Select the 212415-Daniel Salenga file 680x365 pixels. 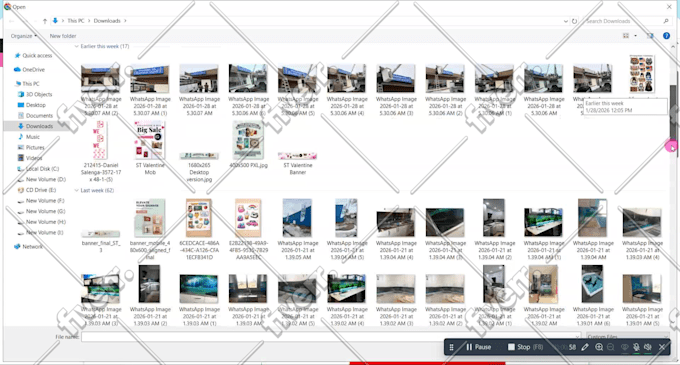pyautogui.click(x=101, y=152)
